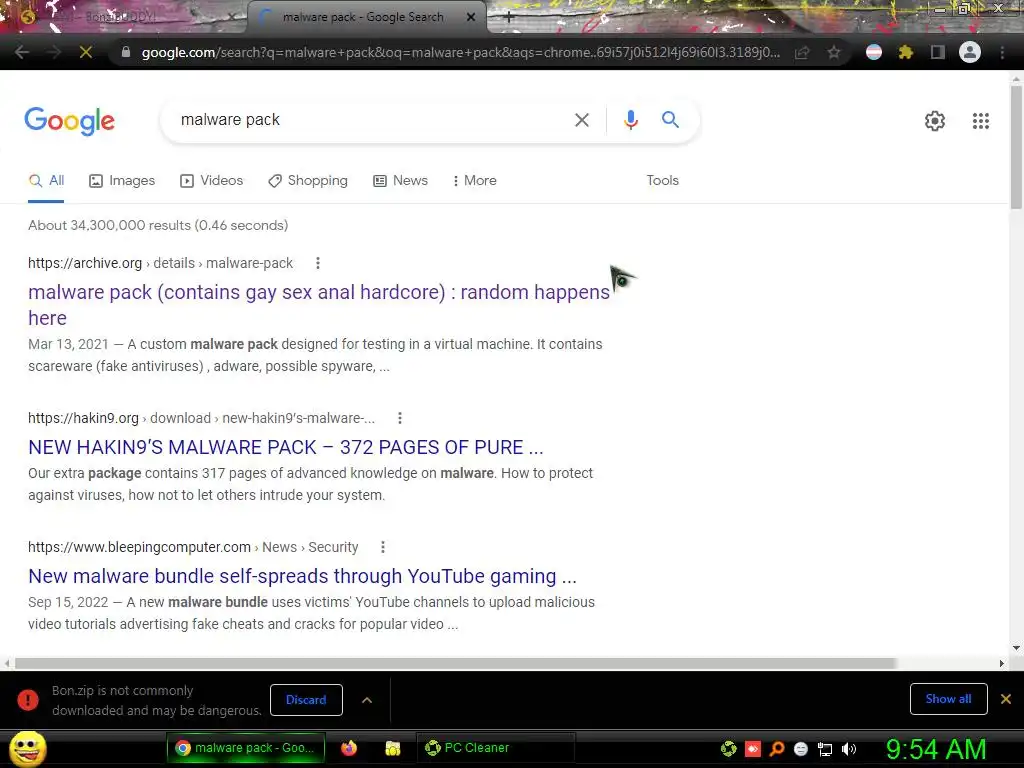1024x768 pixels.
Task: Click the red tray icon
Action: coord(753,749)
